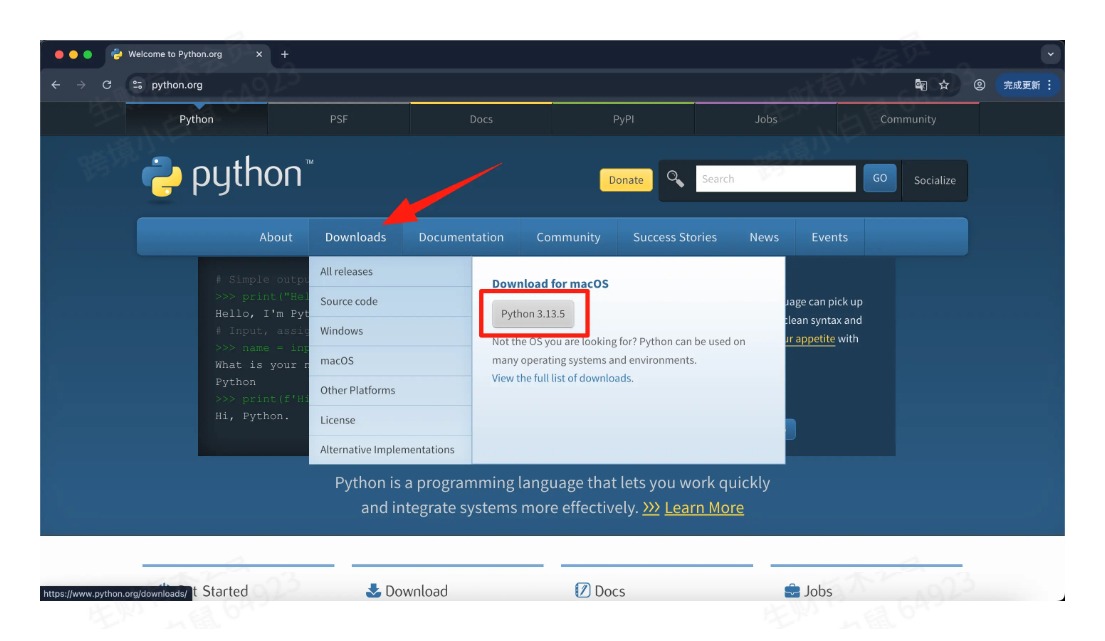Click the Jobs briefcase icon
The height and width of the screenshot is (641, 1105).
point(792,590)
